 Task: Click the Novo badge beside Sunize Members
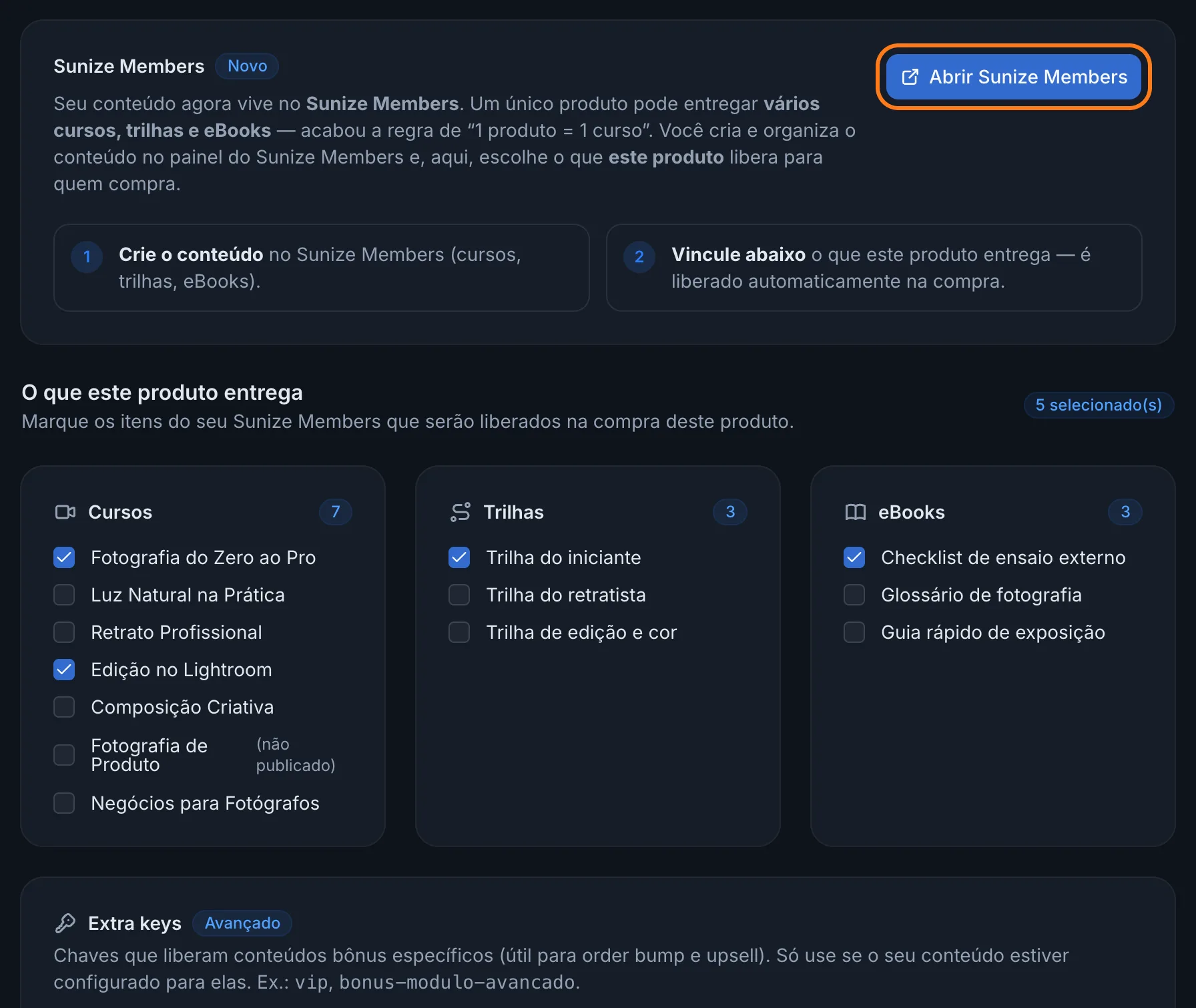(247, 66)
